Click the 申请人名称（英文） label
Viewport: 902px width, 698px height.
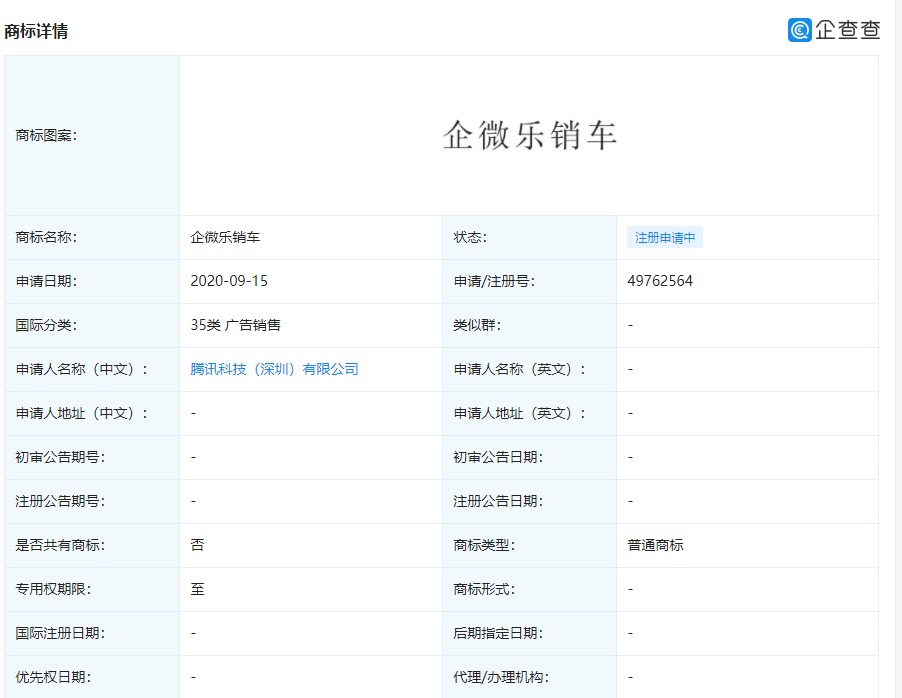520,369
